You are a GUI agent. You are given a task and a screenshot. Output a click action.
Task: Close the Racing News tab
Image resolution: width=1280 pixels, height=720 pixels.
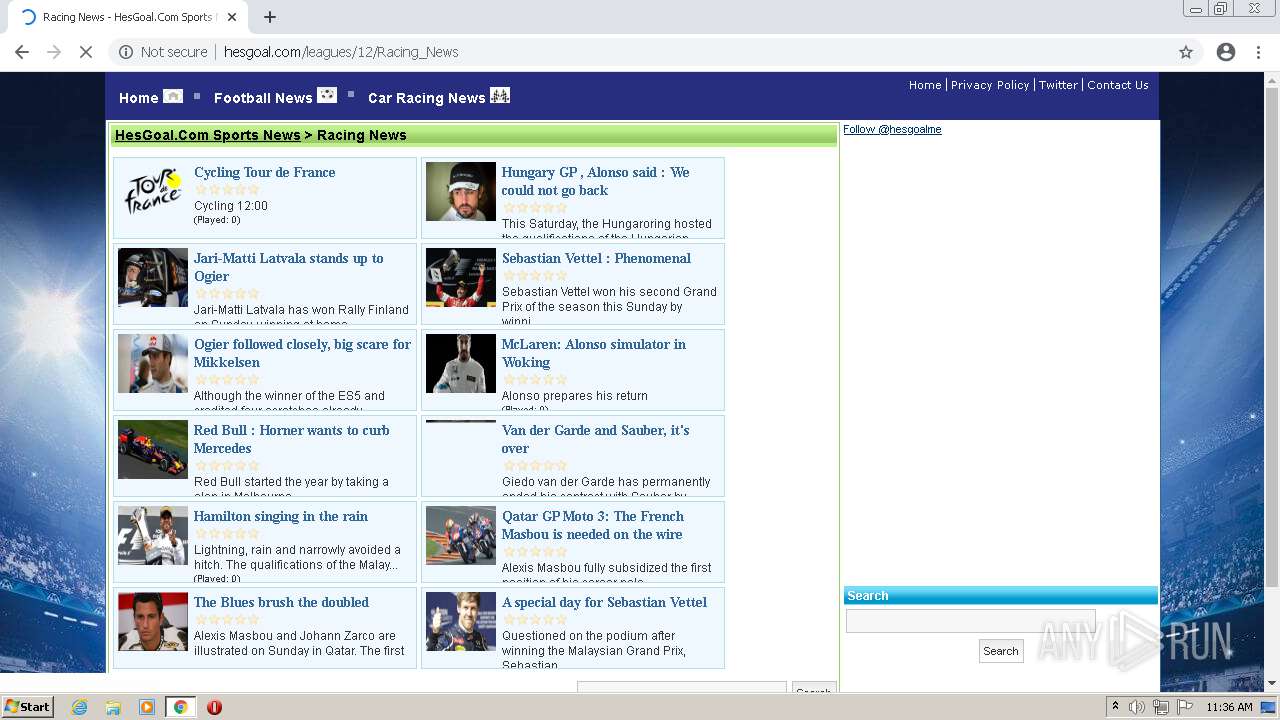pos(232,17)
